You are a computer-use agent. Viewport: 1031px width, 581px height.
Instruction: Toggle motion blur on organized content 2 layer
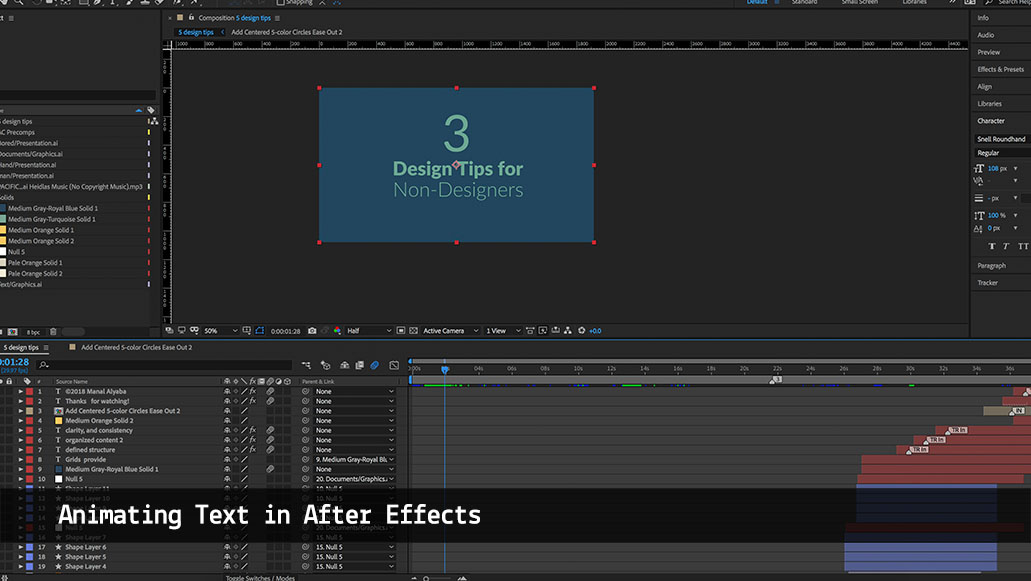(270, 440)
